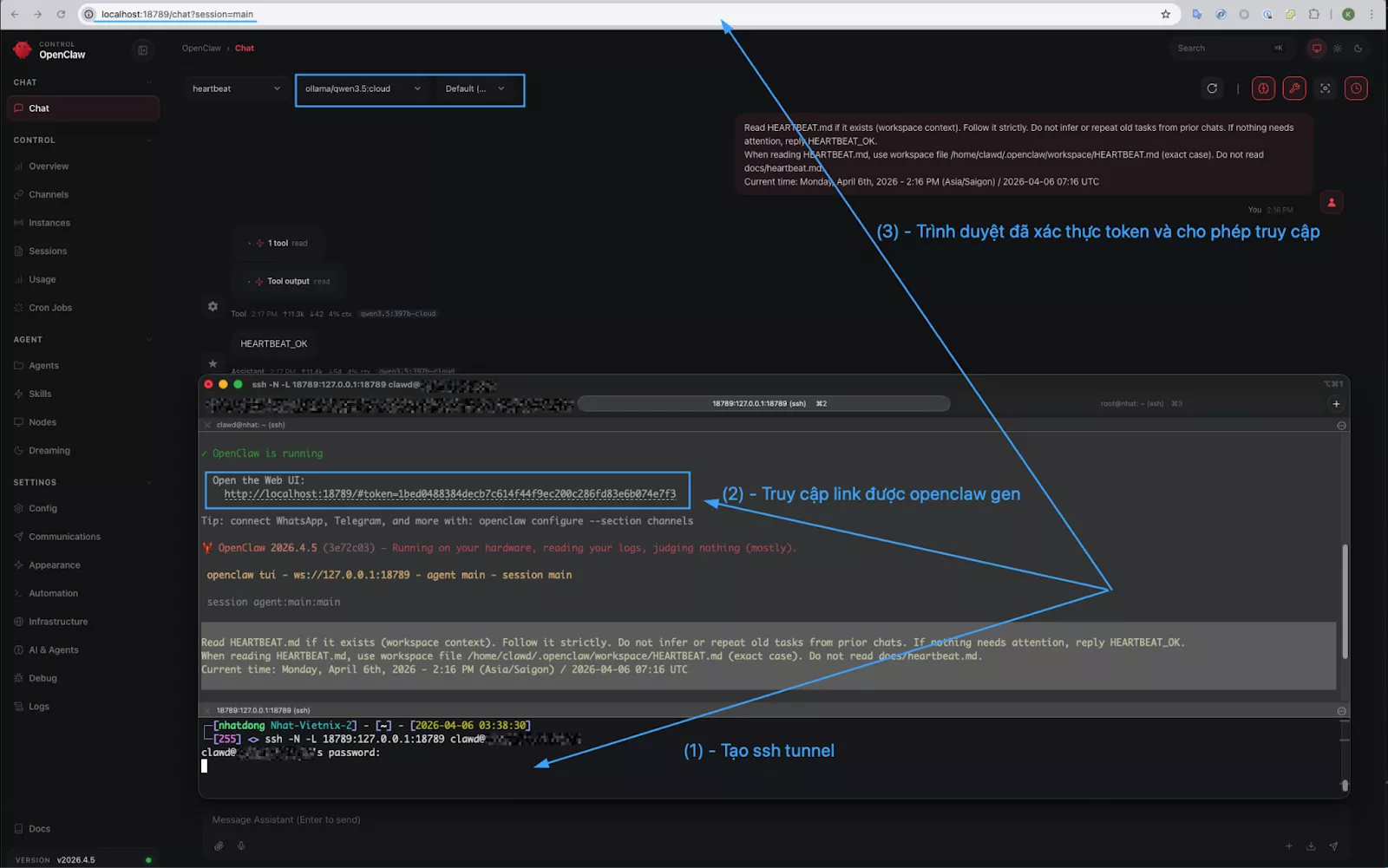Viewport: 1388px width, 868px height.
Task: Expand the Default thinking level dropdown
Action: click(475, 88)
